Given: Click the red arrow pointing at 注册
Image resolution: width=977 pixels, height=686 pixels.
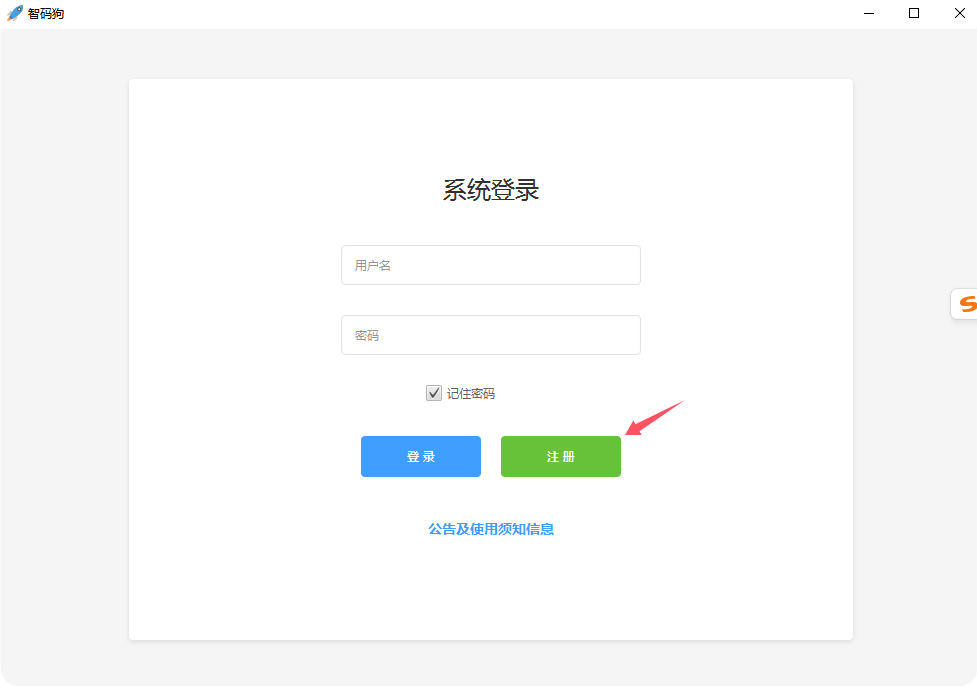Looking at the screenshot, I should (x=653, y=418).
